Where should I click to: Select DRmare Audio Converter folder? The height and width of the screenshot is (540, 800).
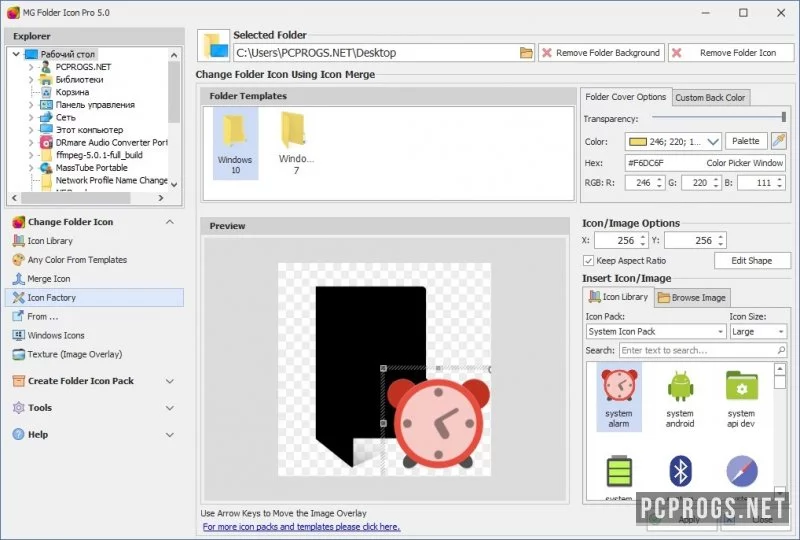(x=111, y=142)
